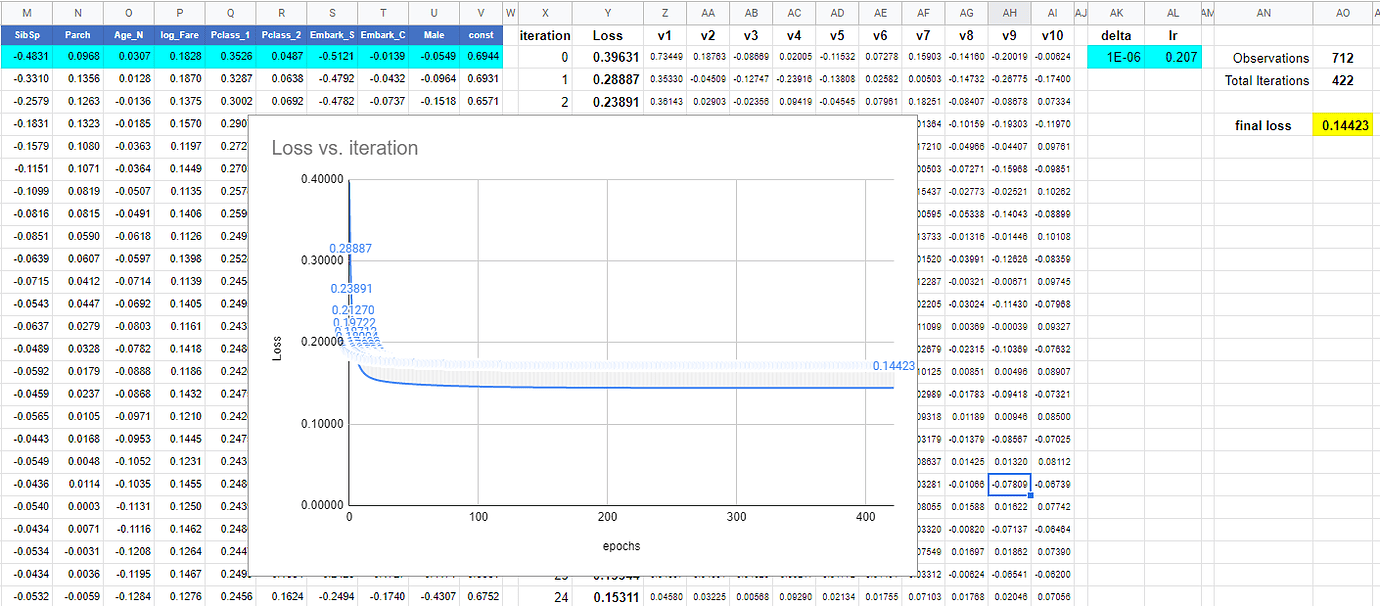Select column header AH

pyautogui.click(x=1008, y=12)
